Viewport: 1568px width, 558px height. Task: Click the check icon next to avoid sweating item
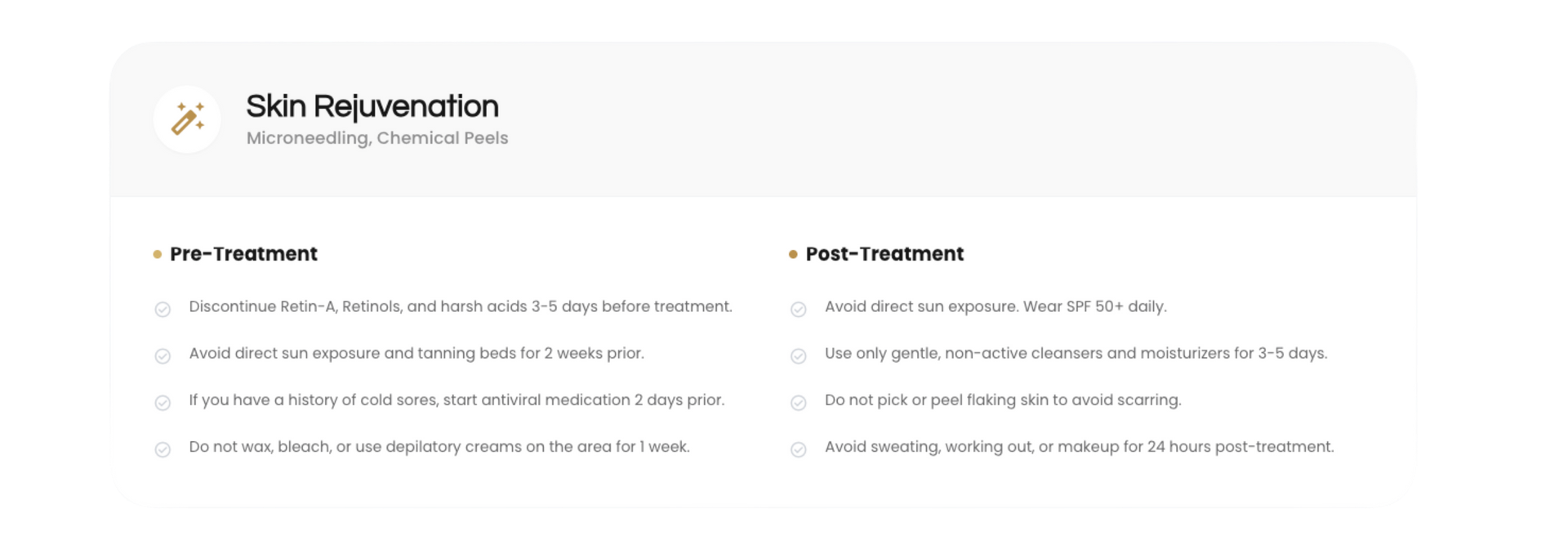[x=799, y=449]
